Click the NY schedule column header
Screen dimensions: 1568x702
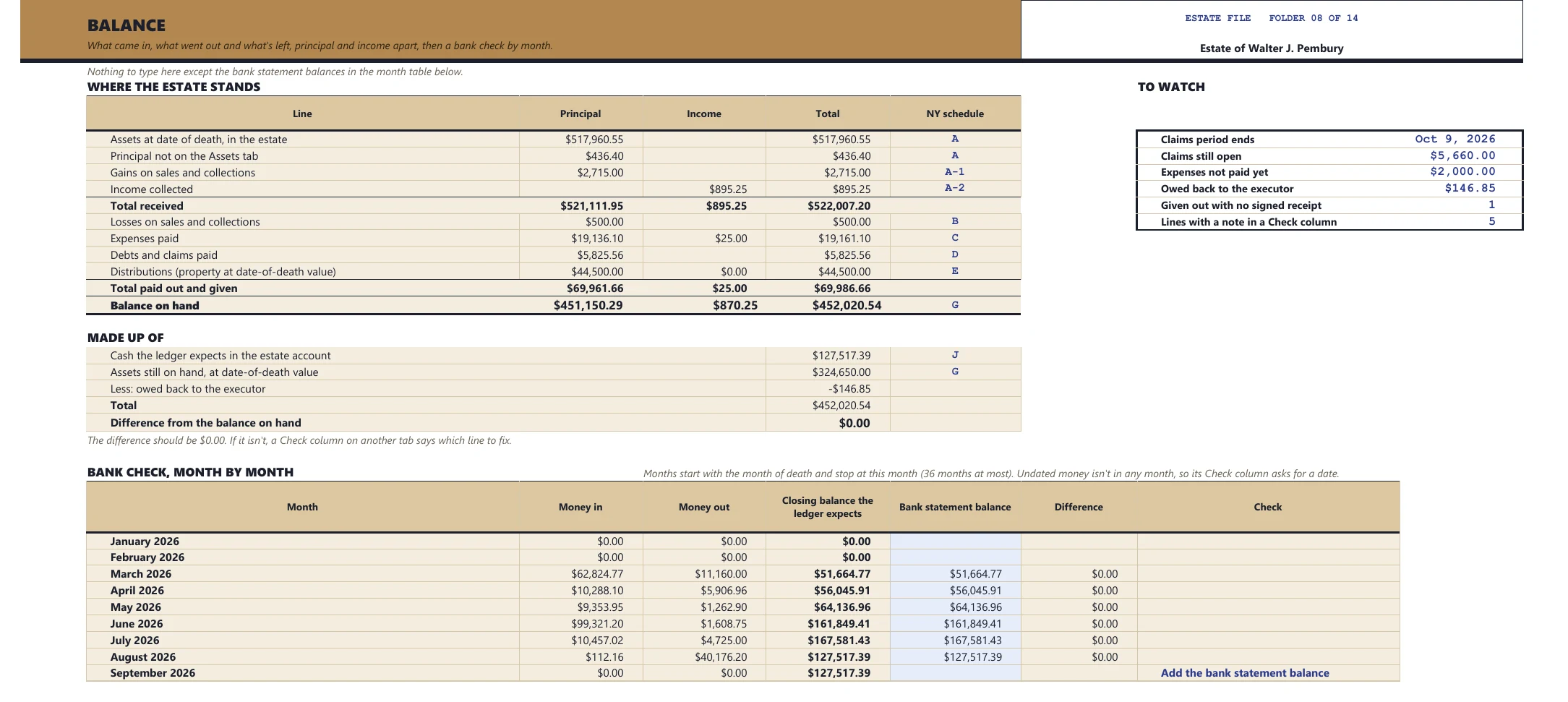pos(955,114)
